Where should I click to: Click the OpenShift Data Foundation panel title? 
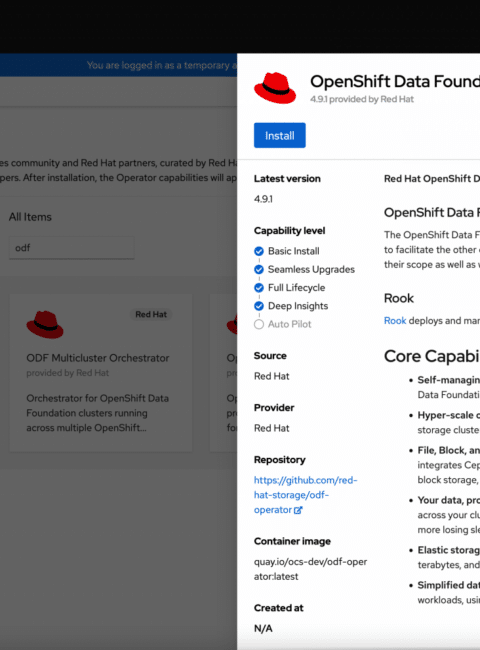click(395, 81)
